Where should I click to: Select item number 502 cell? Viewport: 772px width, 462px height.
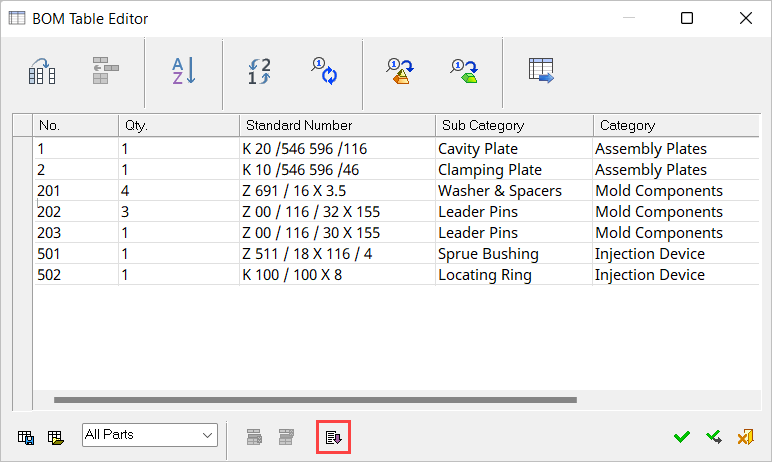[75, 275]
